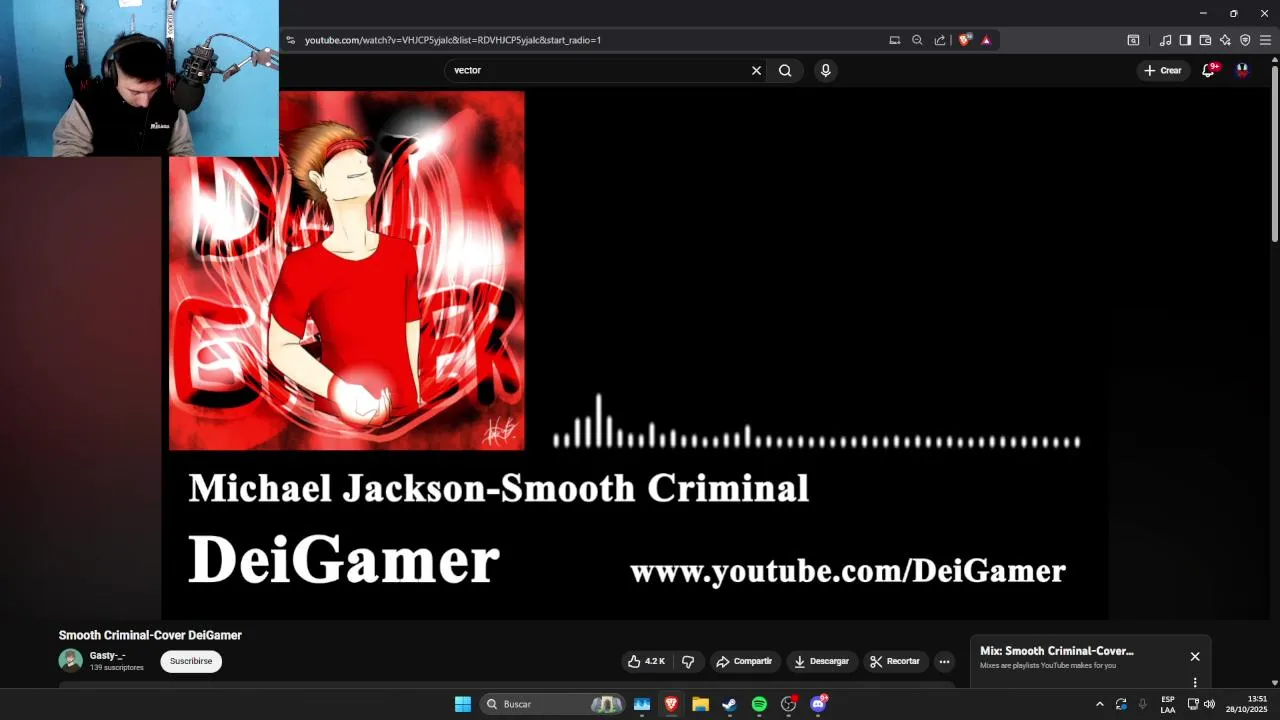Toggle the browser sidebar panel icon
Image resolution: width=1280 pixels, height=720 pixels.
(x=1185, y=40)
